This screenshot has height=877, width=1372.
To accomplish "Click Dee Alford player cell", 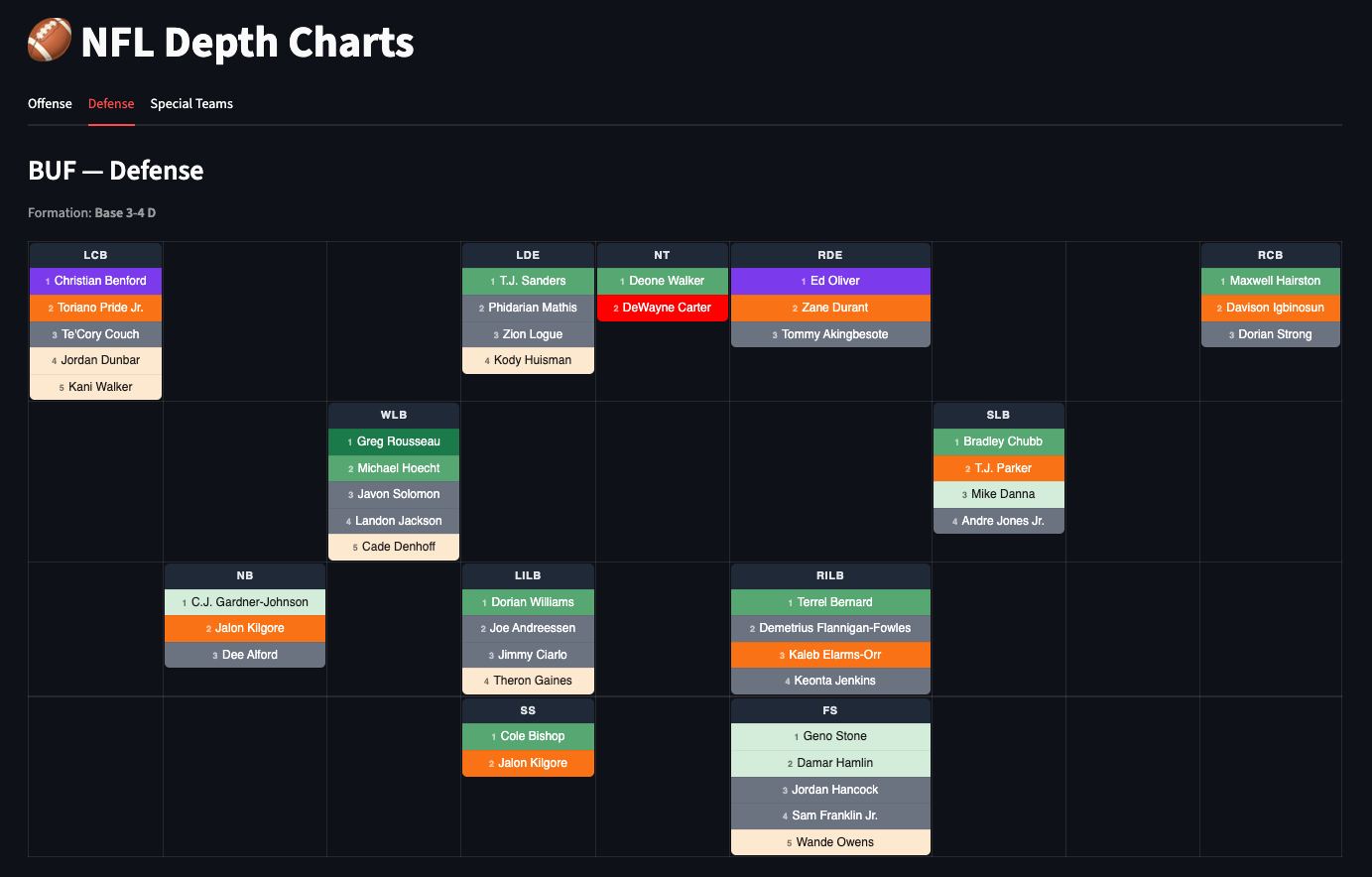I will 245,655.
